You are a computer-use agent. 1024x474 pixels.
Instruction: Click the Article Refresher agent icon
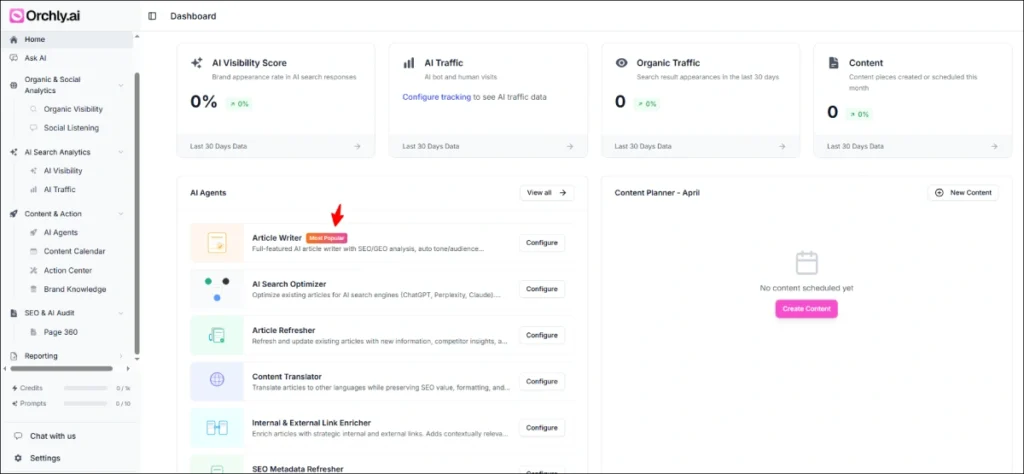tap(216, 336)
